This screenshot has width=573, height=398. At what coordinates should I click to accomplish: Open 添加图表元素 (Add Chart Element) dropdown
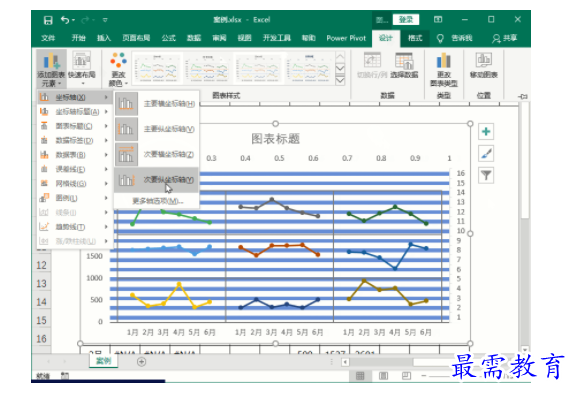[x=51, y=69]
